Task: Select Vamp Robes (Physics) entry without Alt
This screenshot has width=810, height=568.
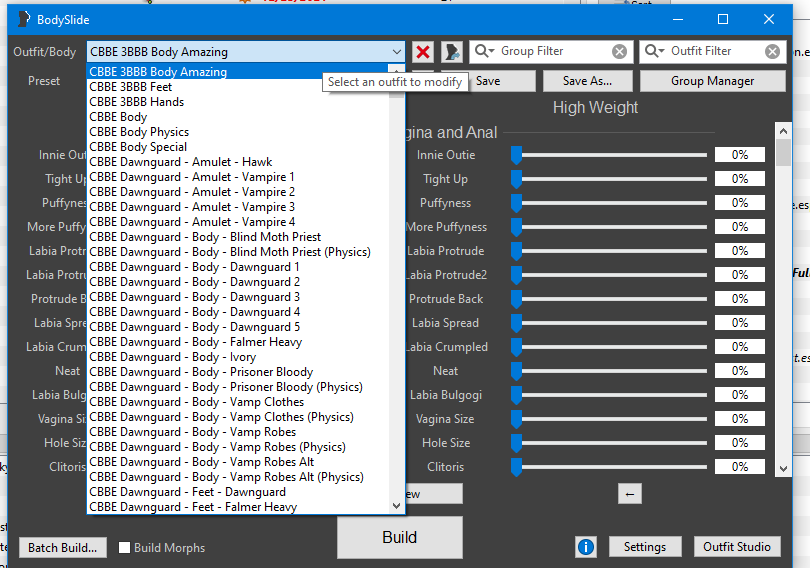Action: coord(237,446)
